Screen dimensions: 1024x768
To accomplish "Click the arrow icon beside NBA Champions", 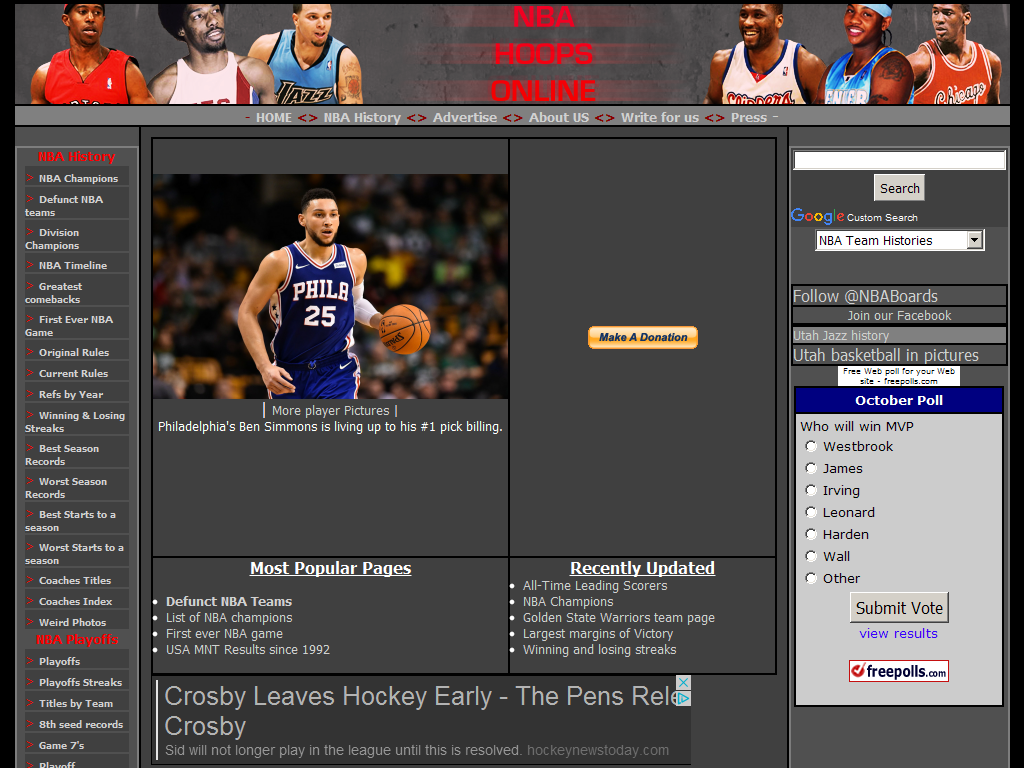I will 30,178.
